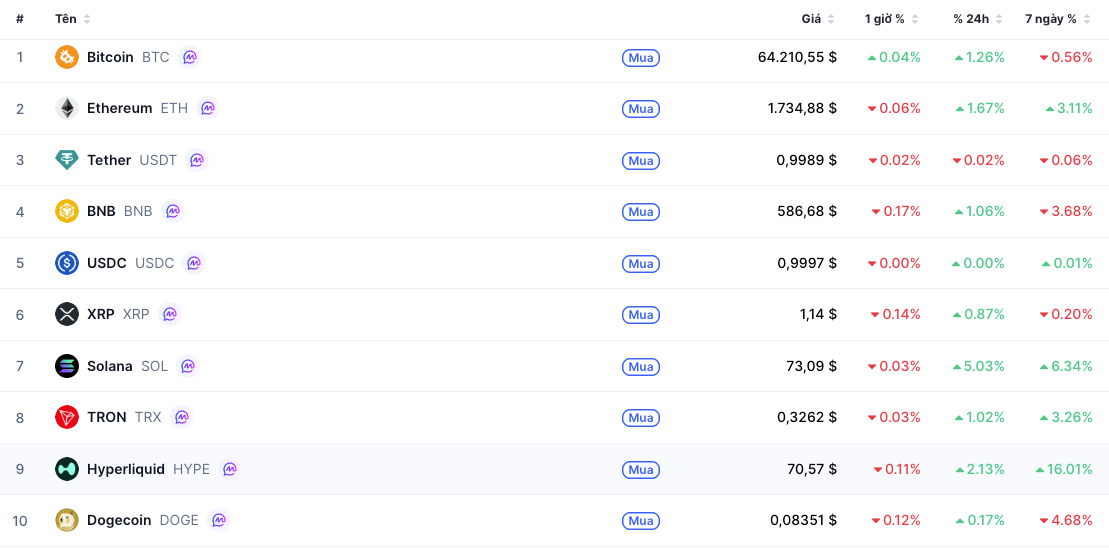The image size is (1109, 548).
Task: Click the Solana price 73,09 $
Action: point(811,366)
